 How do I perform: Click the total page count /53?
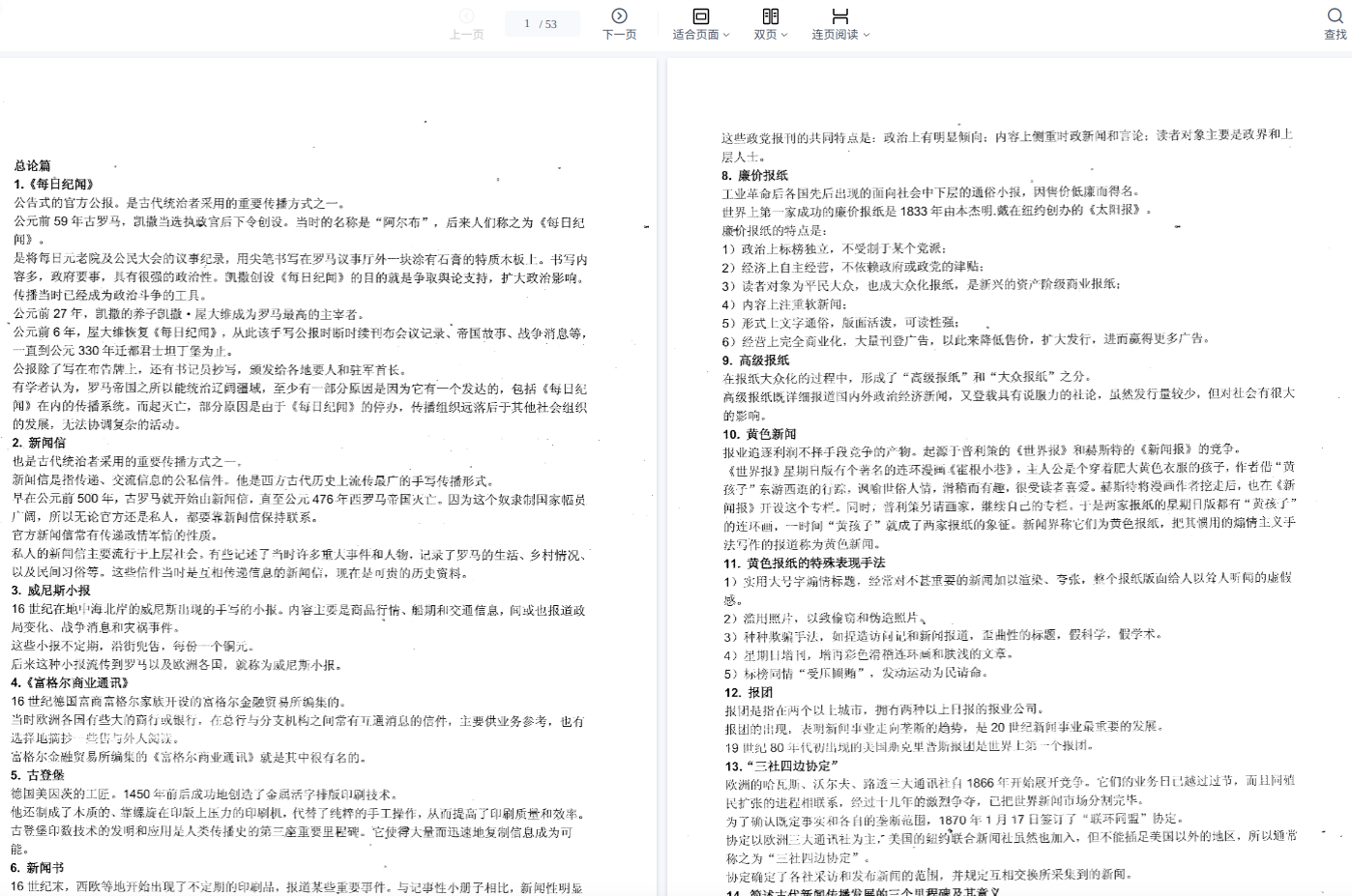(x=549, y=24)
